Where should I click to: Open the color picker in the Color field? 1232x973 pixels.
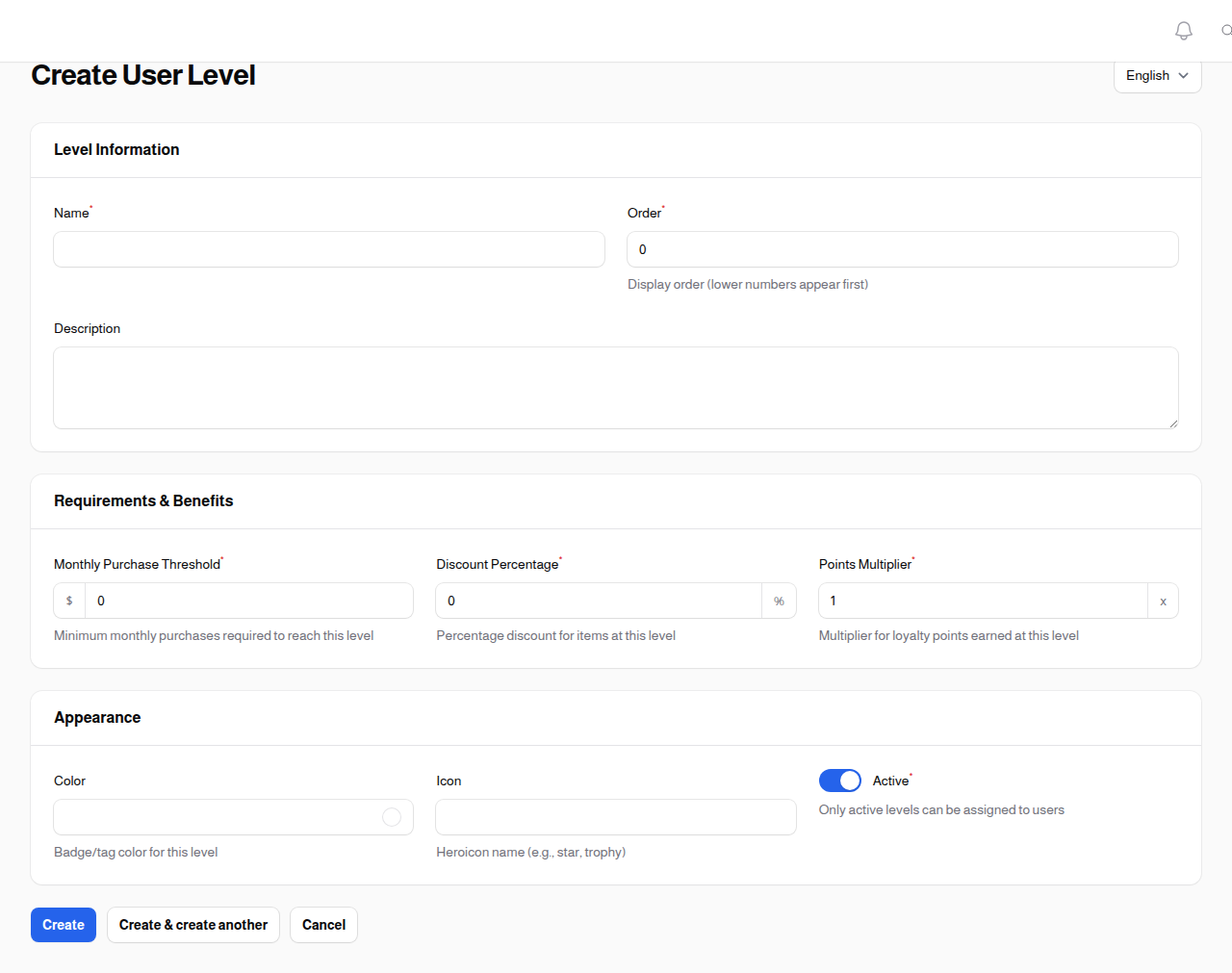click(x=392, y=816)
